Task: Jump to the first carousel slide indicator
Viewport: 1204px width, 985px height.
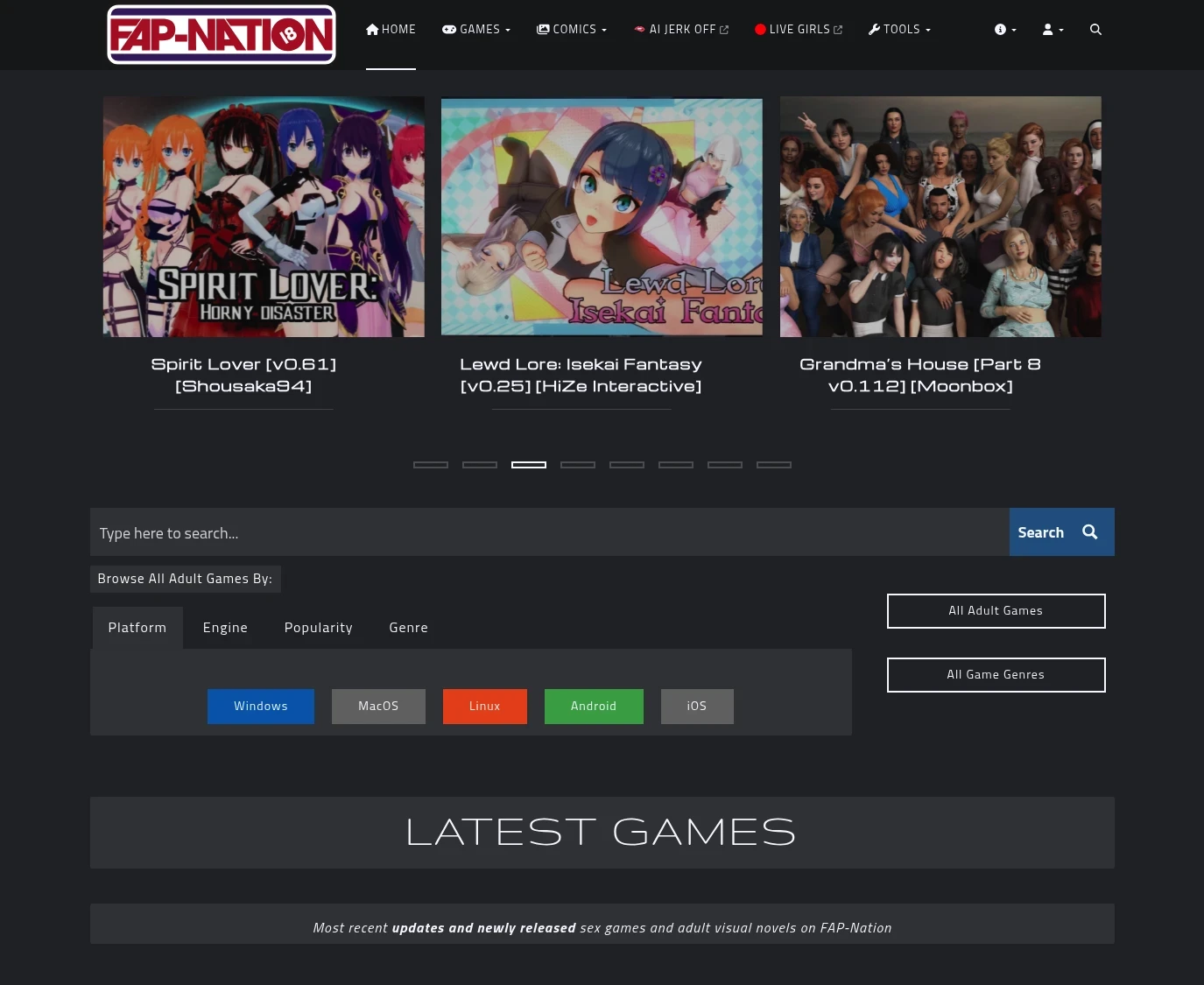Action: coord(431,465)
